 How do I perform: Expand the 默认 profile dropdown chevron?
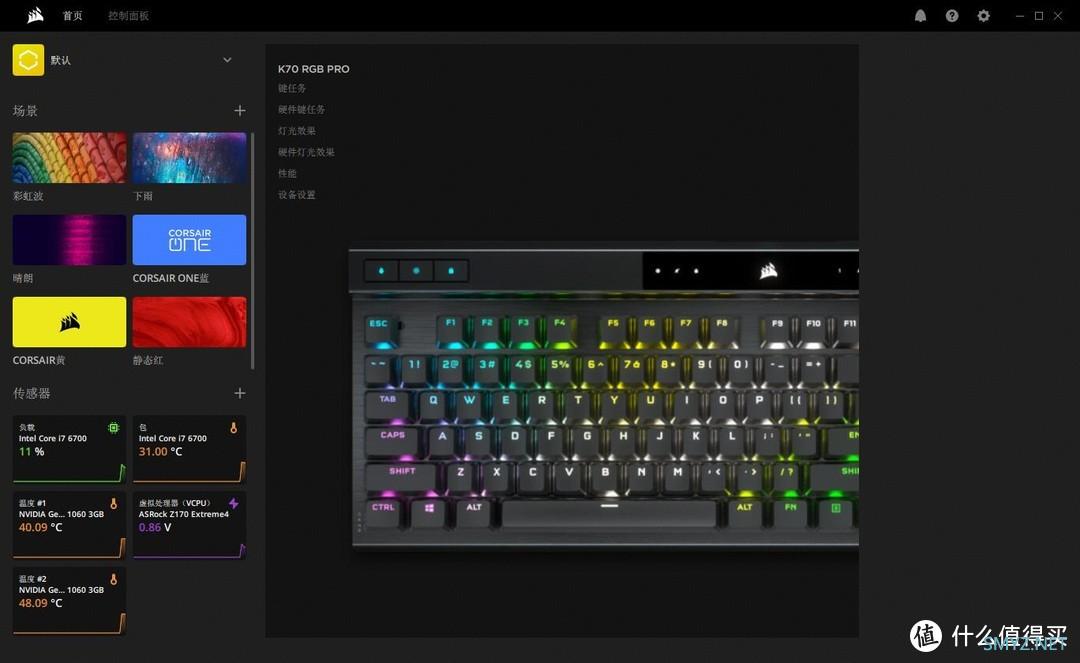[227, 60]
